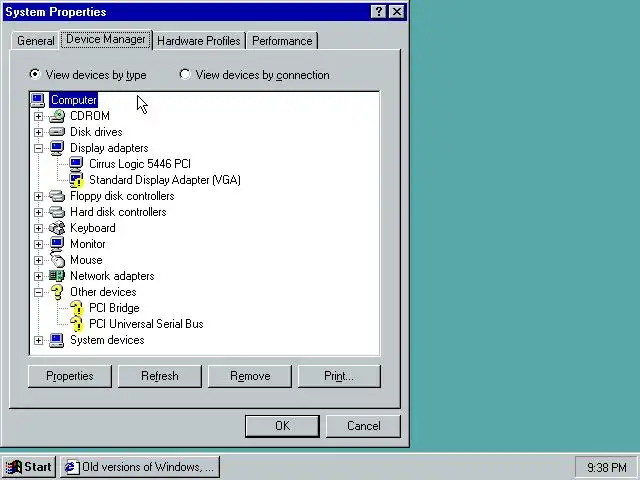Collapse the Other devices node

click(38, 292)
